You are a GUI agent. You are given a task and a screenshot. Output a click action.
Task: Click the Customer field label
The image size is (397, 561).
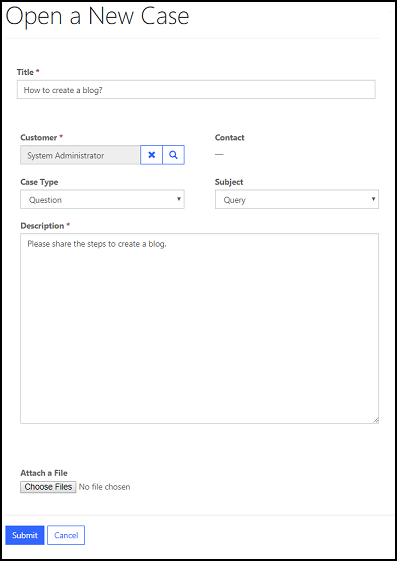[x=39, y=137]
